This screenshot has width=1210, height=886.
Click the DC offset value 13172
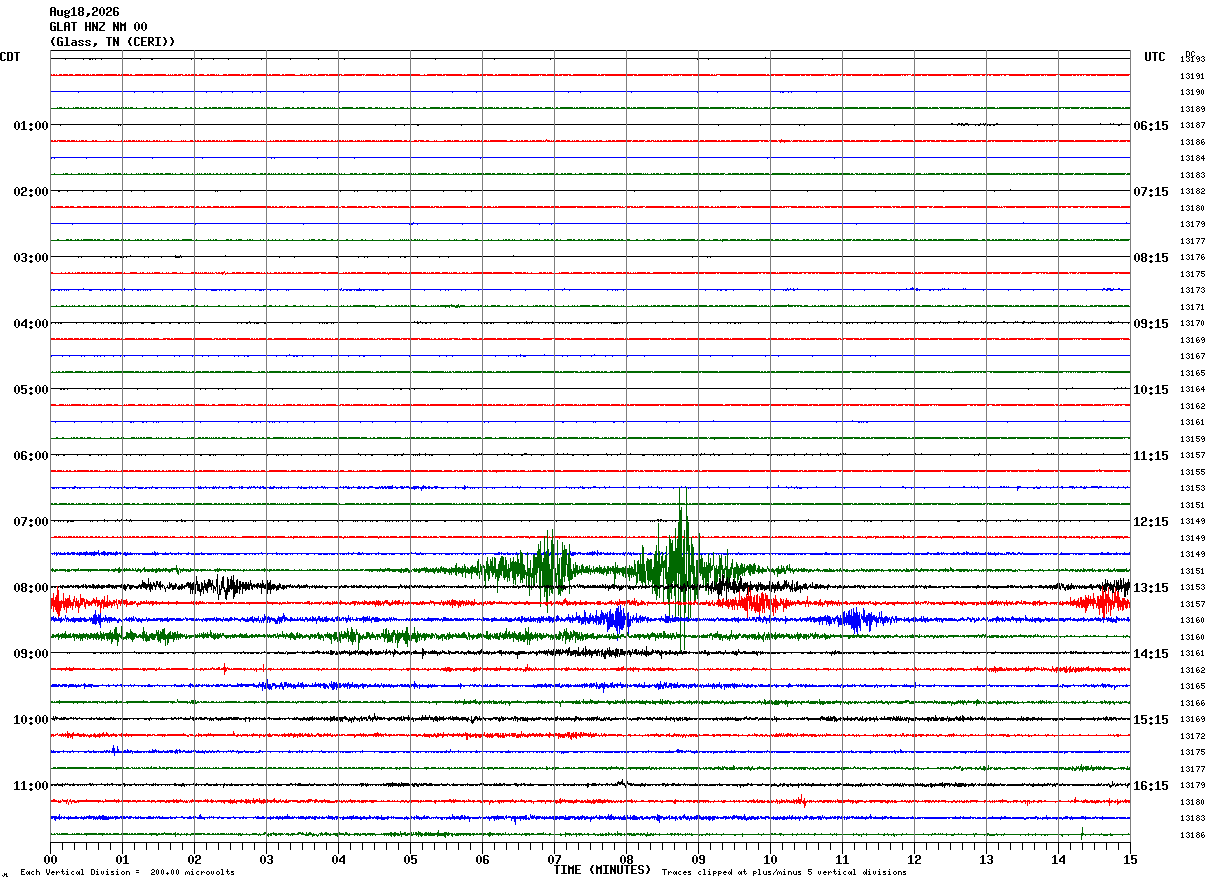pyautogui.click(x=1192, y=736)
